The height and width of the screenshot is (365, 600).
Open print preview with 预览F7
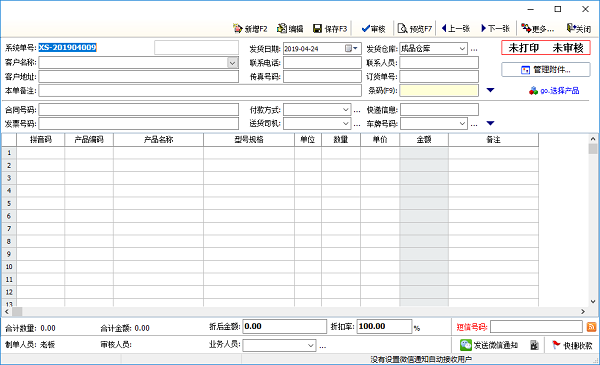[415, 29]
